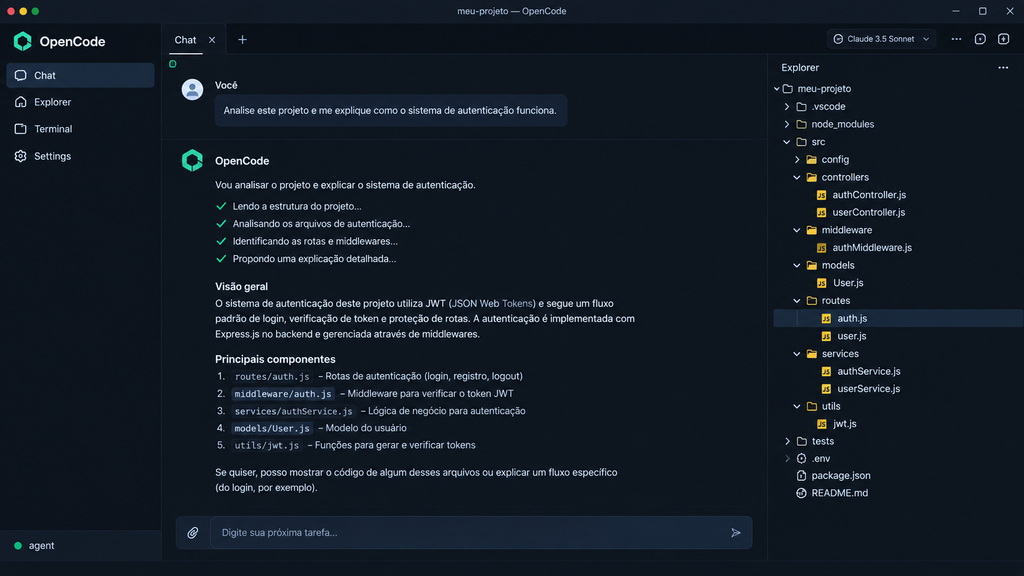Click the middleware/auth.js code reference
Screen dimensions: 1024x576
tap(283, 394)
